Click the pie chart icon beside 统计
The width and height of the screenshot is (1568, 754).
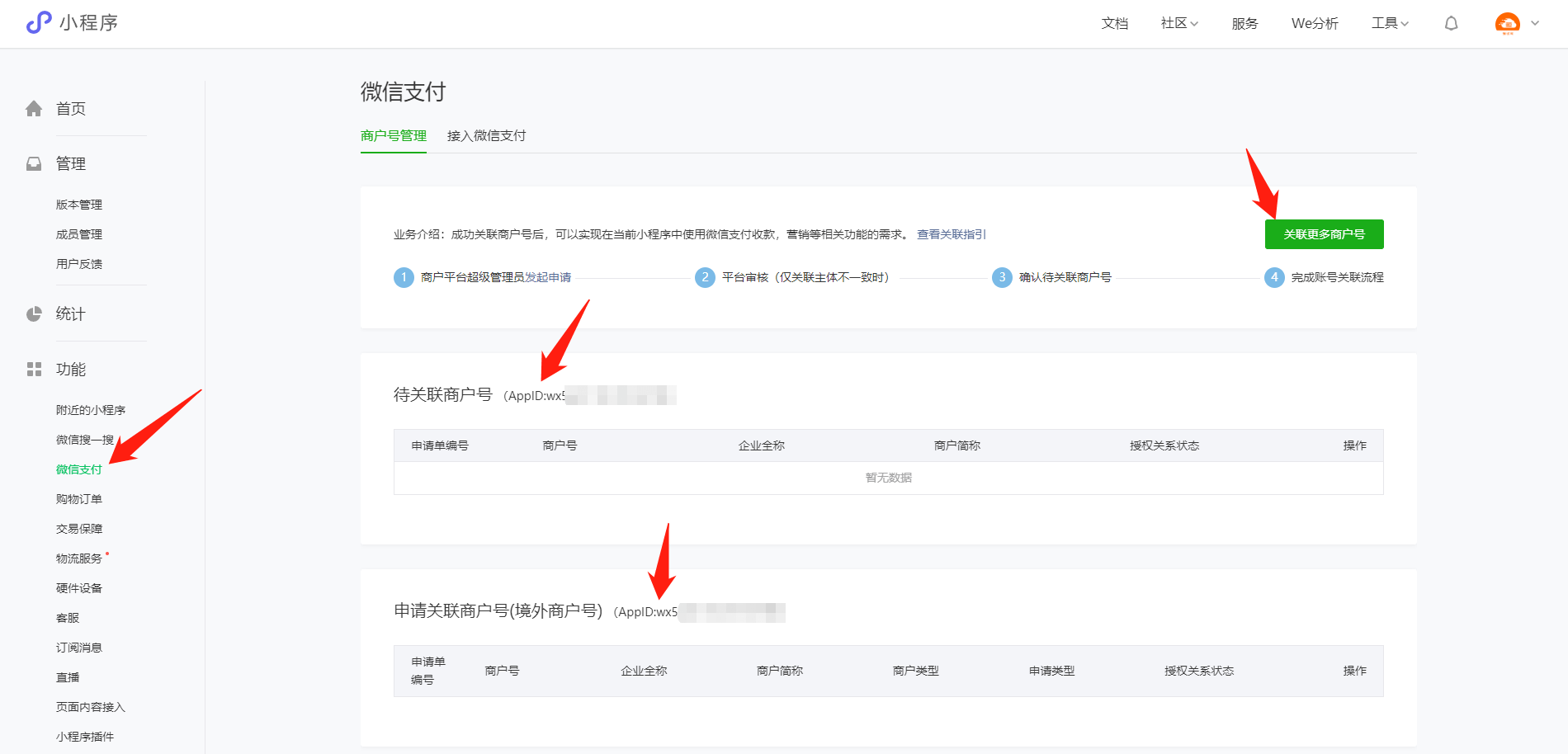click(34, 314)
